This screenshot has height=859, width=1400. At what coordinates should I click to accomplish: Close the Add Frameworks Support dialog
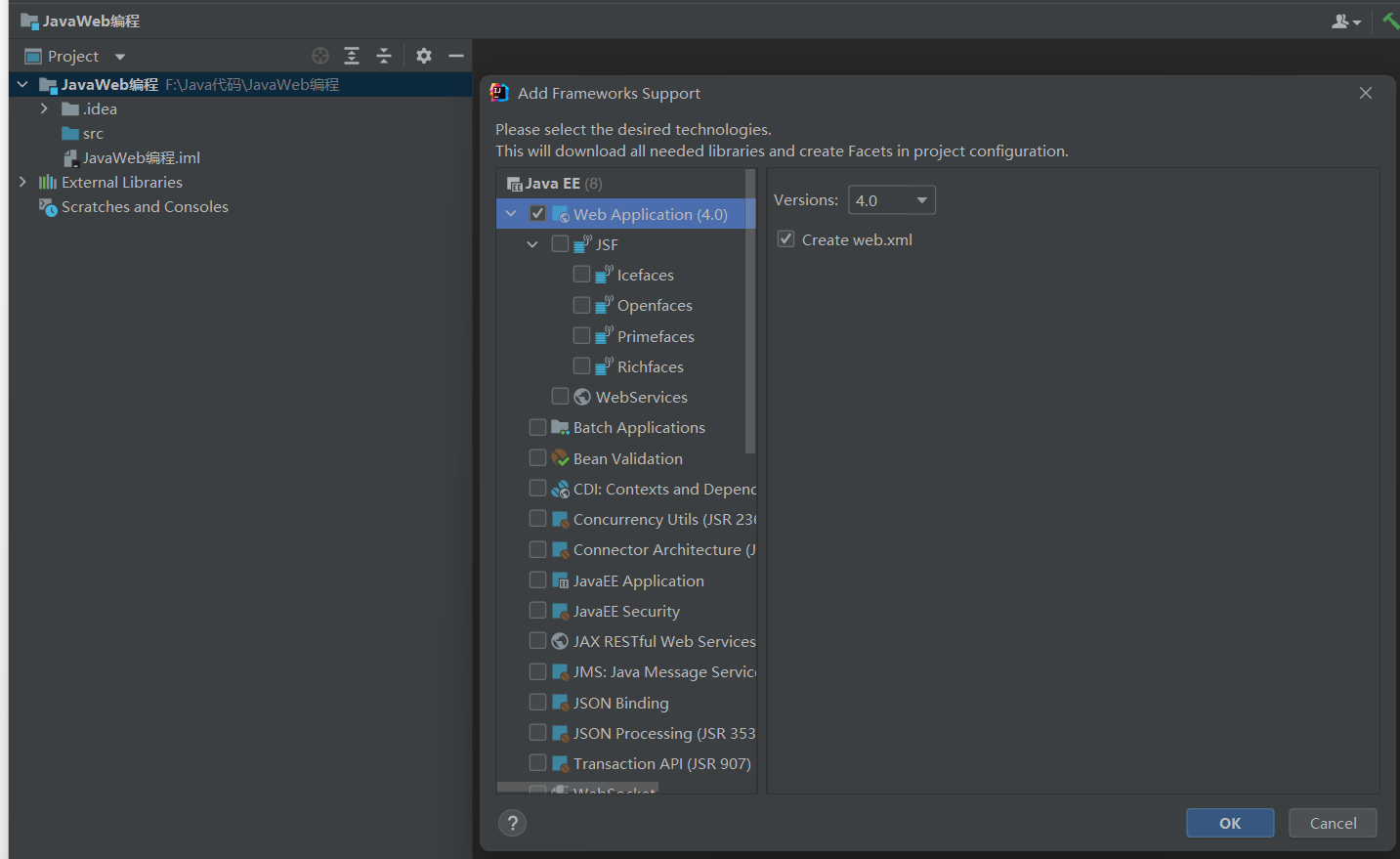(x=1366, y=93)
